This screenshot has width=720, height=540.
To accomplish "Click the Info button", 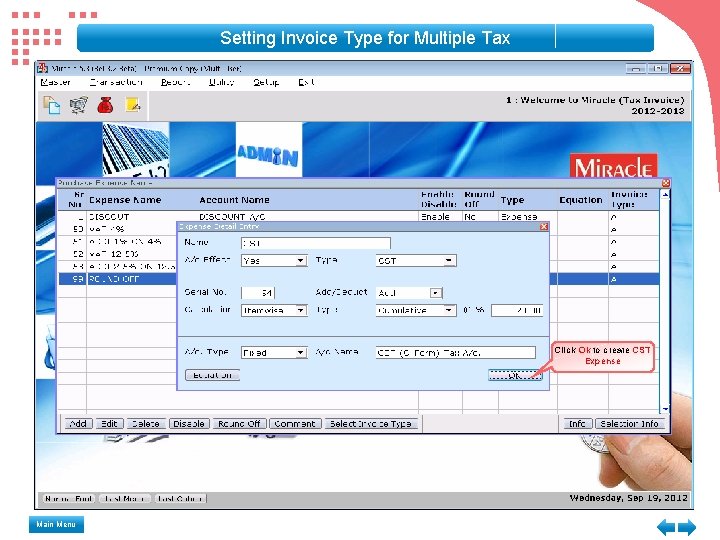I will (577, 424).
